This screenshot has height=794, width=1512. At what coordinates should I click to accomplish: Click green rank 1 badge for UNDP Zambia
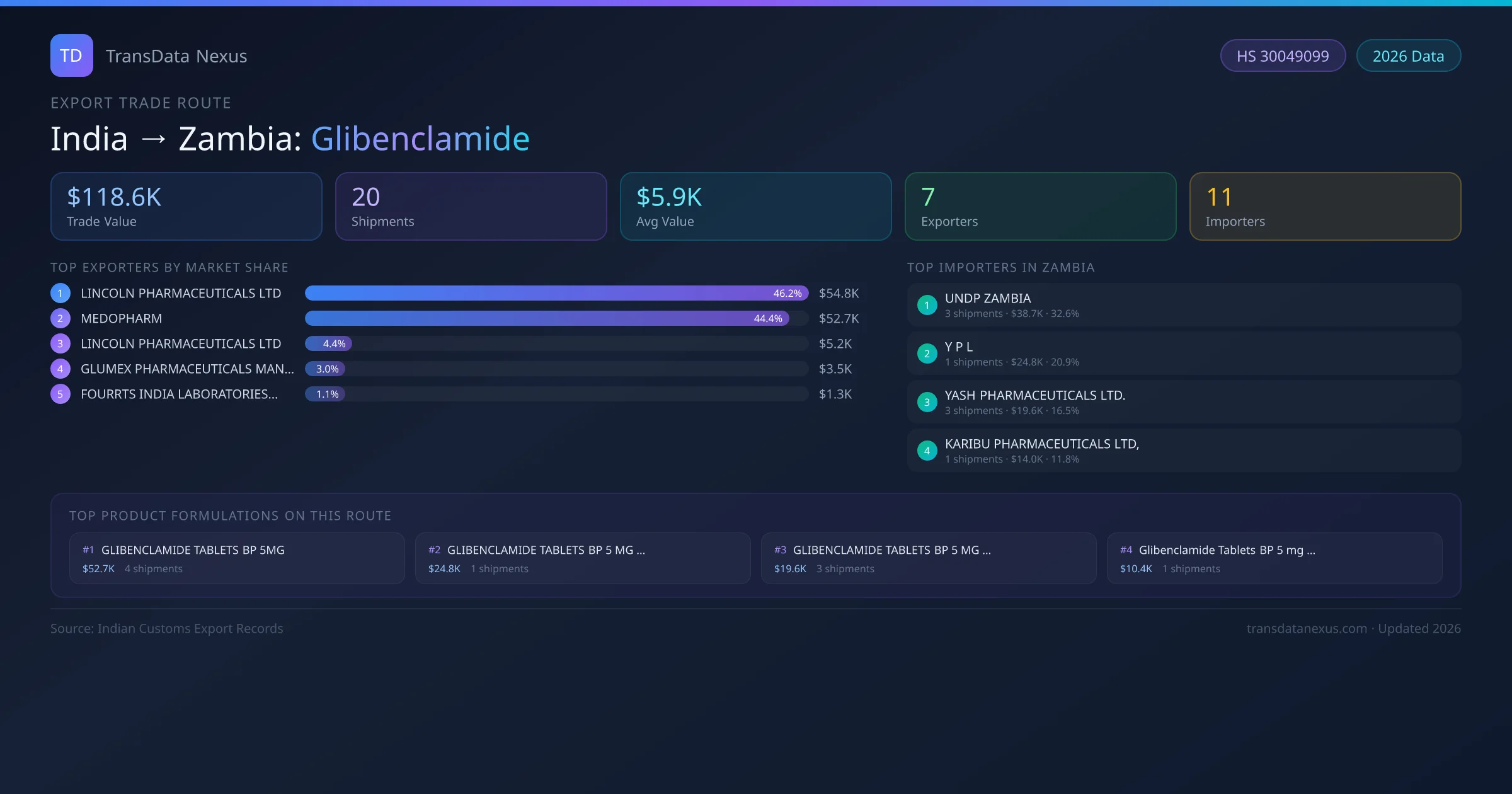927,305
